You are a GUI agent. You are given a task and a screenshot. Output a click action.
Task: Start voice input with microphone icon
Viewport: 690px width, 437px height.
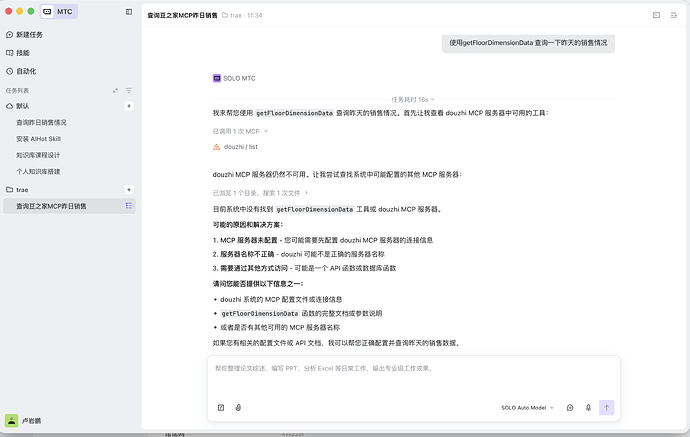click(588, 408)
